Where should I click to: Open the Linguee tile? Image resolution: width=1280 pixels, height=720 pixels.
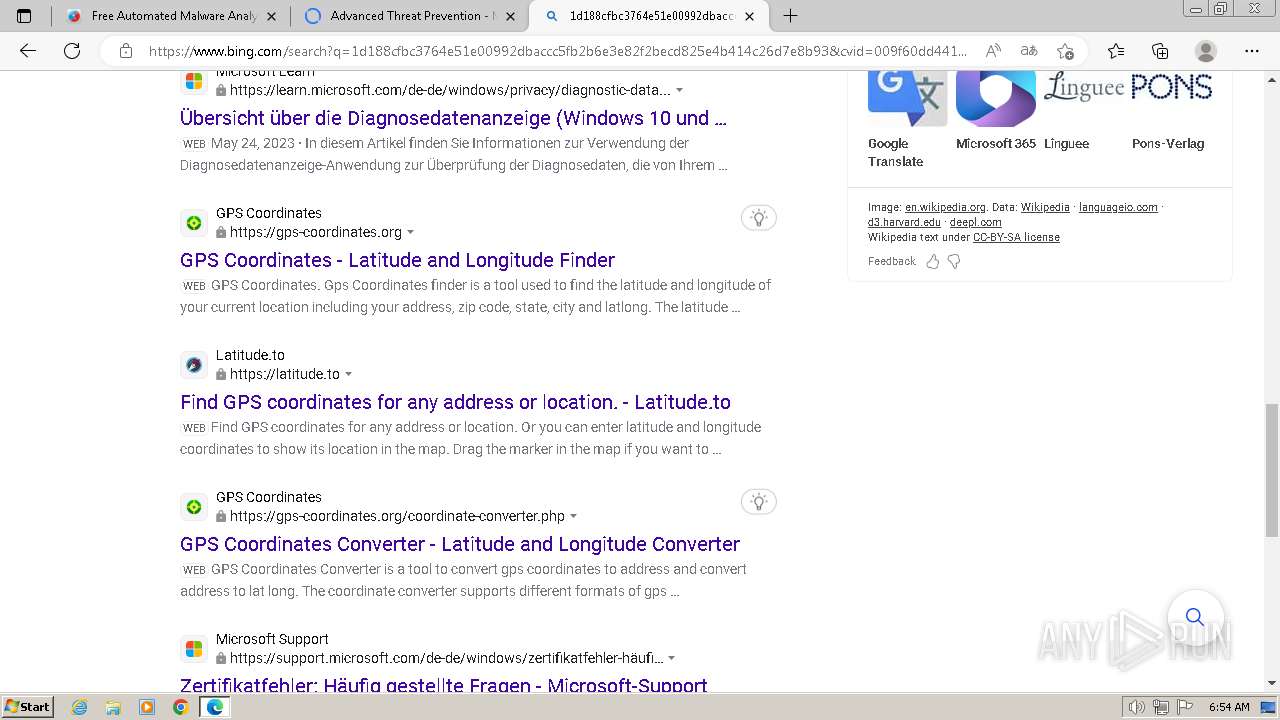(1084, 112)
